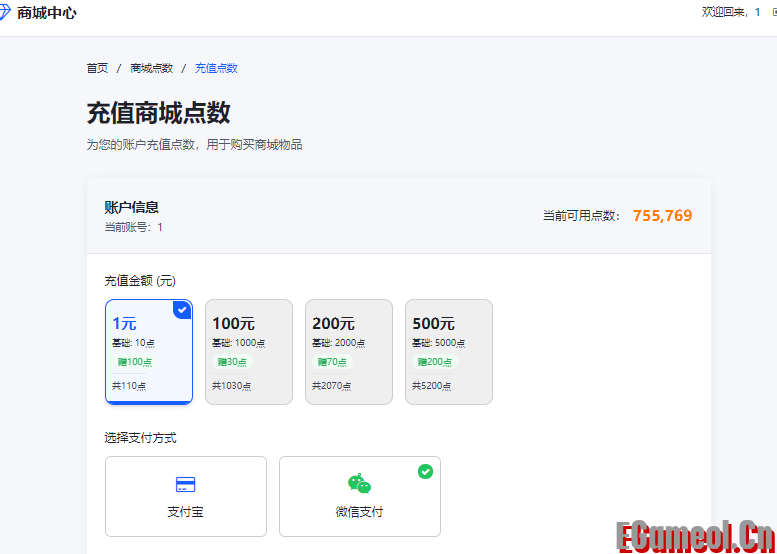
Task: Click the 充值点数 breadcrumb item
Action: [216, 68]
